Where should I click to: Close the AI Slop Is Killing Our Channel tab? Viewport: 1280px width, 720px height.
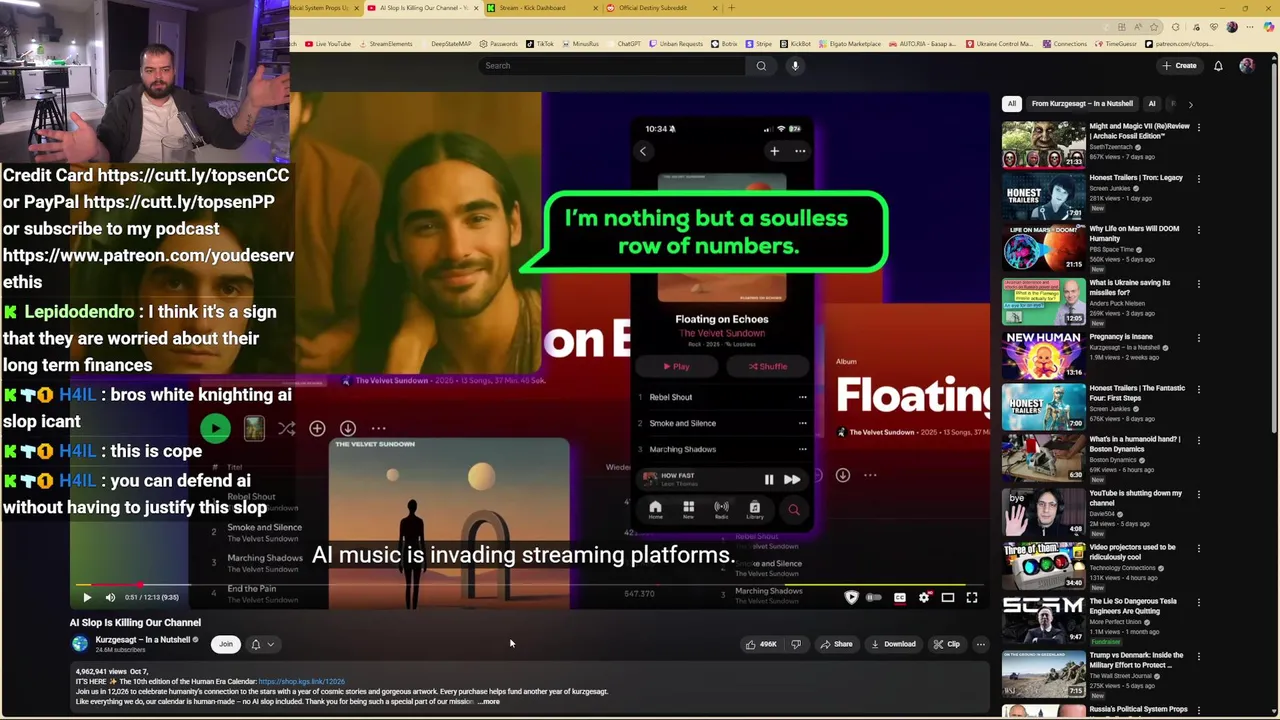(x=477, y=8)
